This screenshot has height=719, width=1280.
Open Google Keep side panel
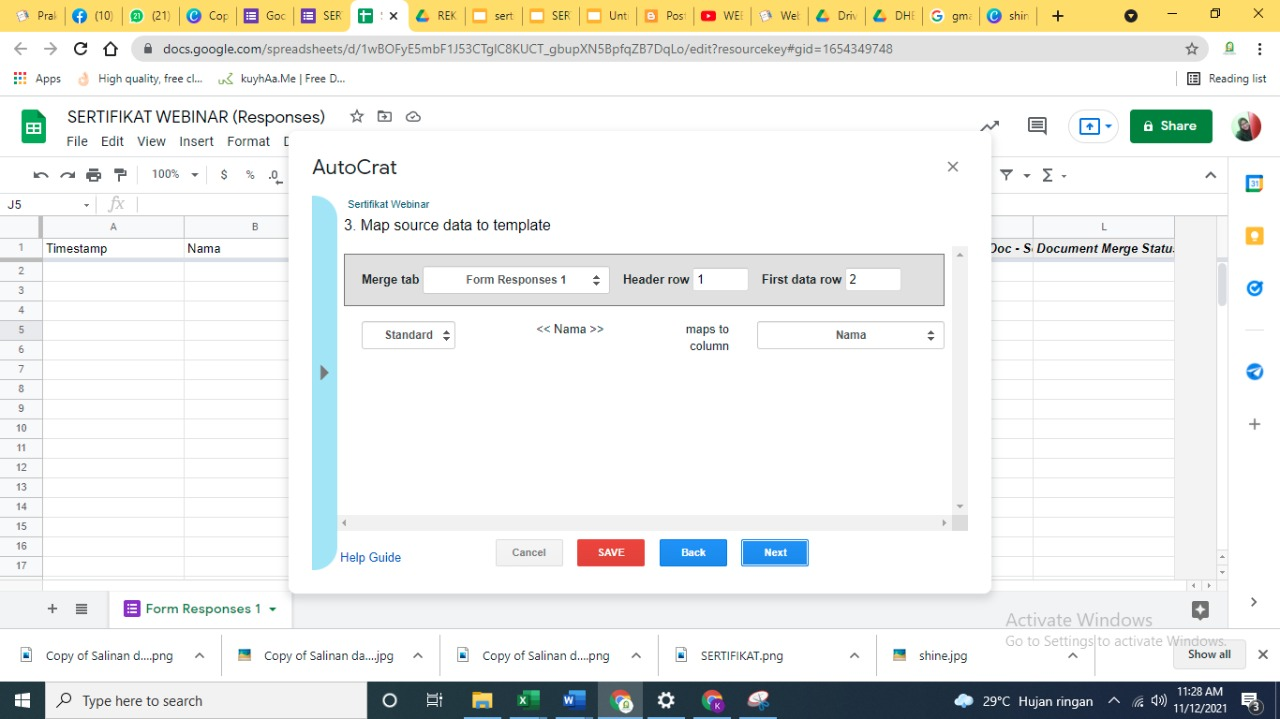tap(1254, 236)
